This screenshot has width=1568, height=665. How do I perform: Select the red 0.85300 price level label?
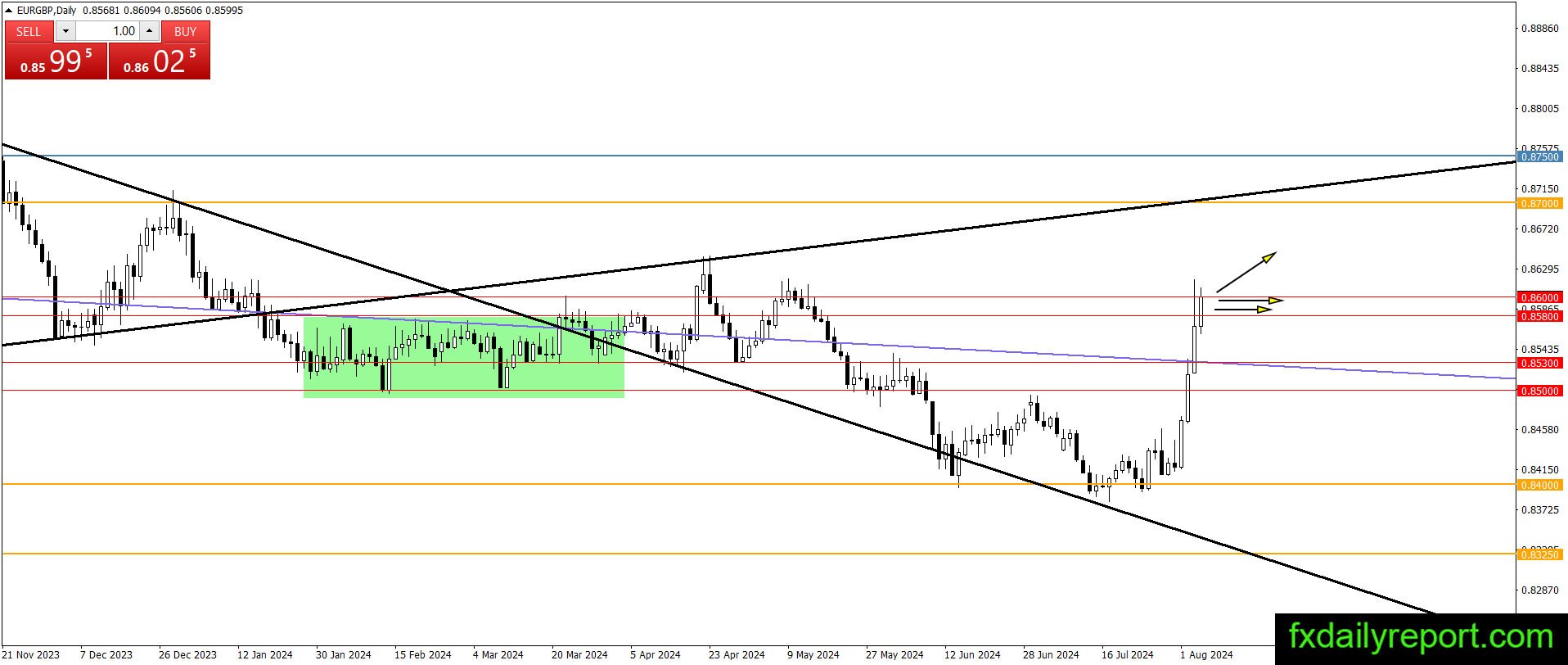[x=1540, y=363]
